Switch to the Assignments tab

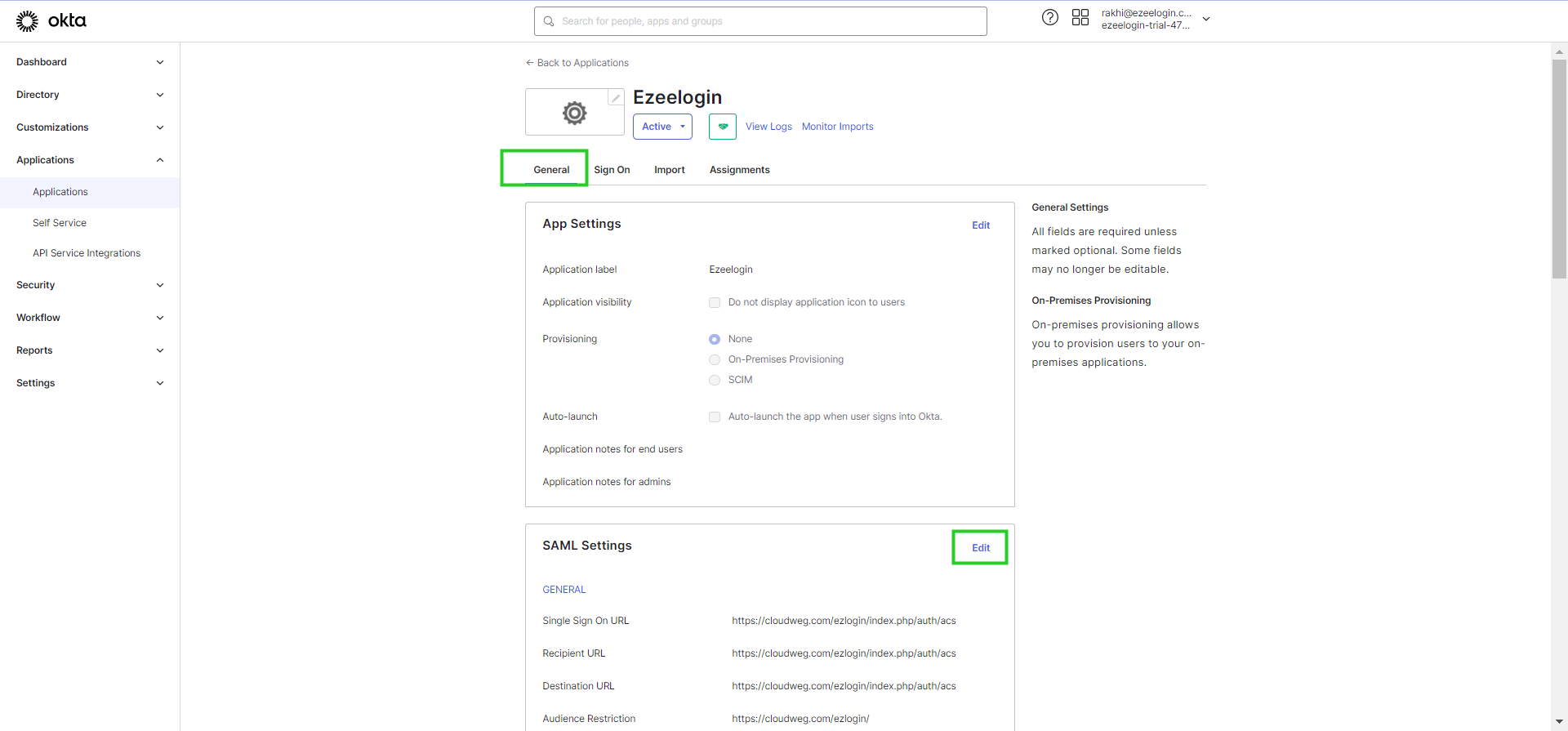click(740, 170)
